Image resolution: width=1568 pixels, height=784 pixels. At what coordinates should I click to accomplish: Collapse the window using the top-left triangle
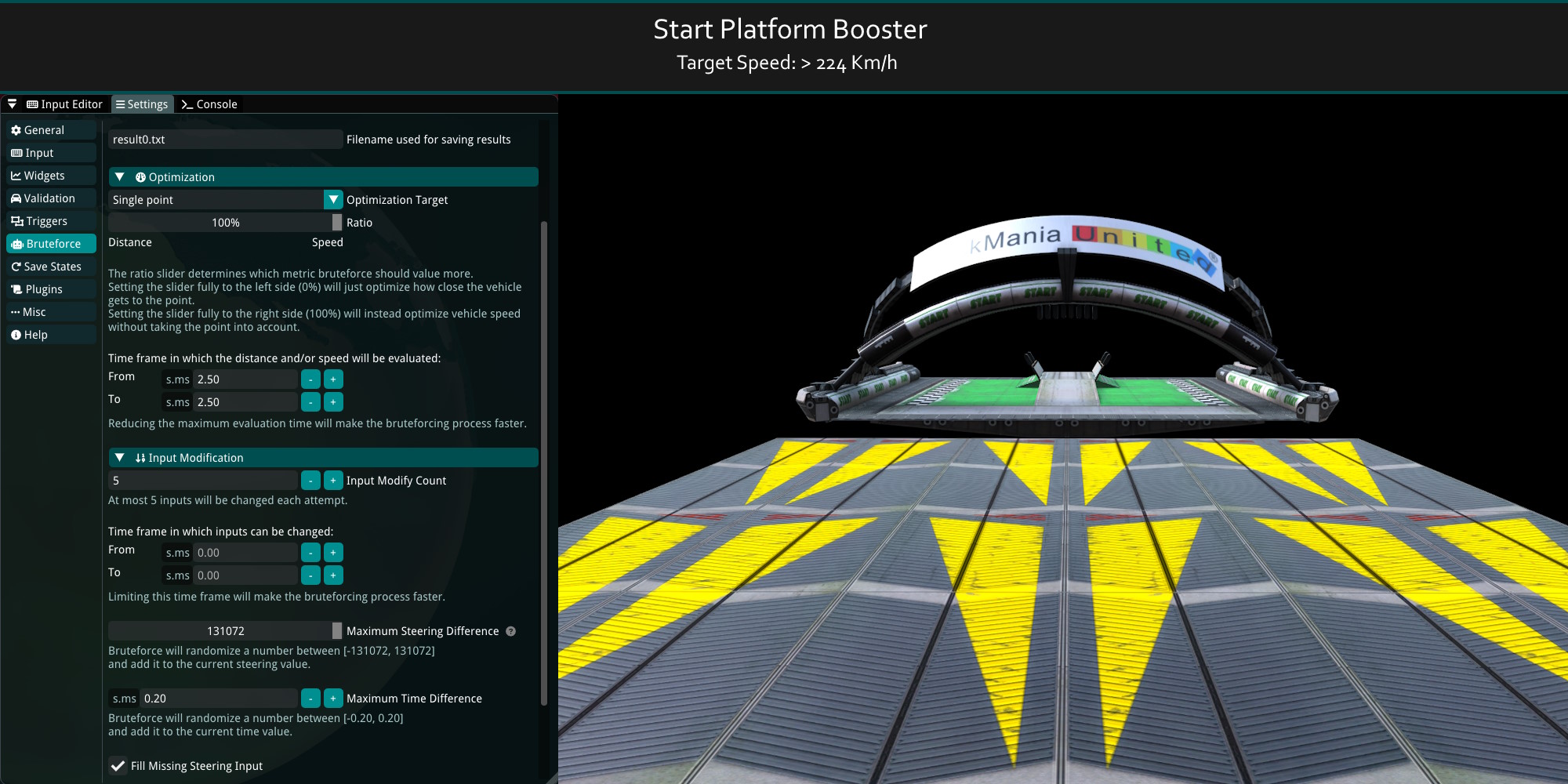[x=12, y=103]
